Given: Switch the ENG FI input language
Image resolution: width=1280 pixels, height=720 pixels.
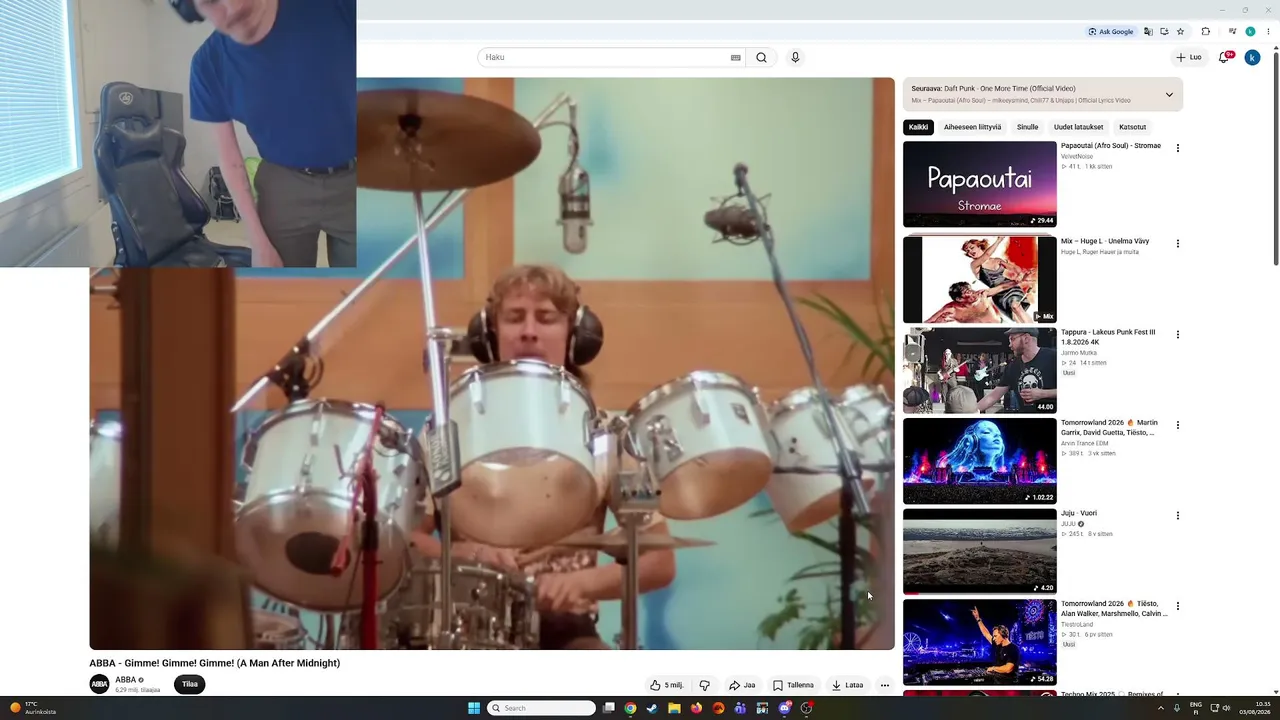Looking at the screenshot, I should [x=1196, y=708].
